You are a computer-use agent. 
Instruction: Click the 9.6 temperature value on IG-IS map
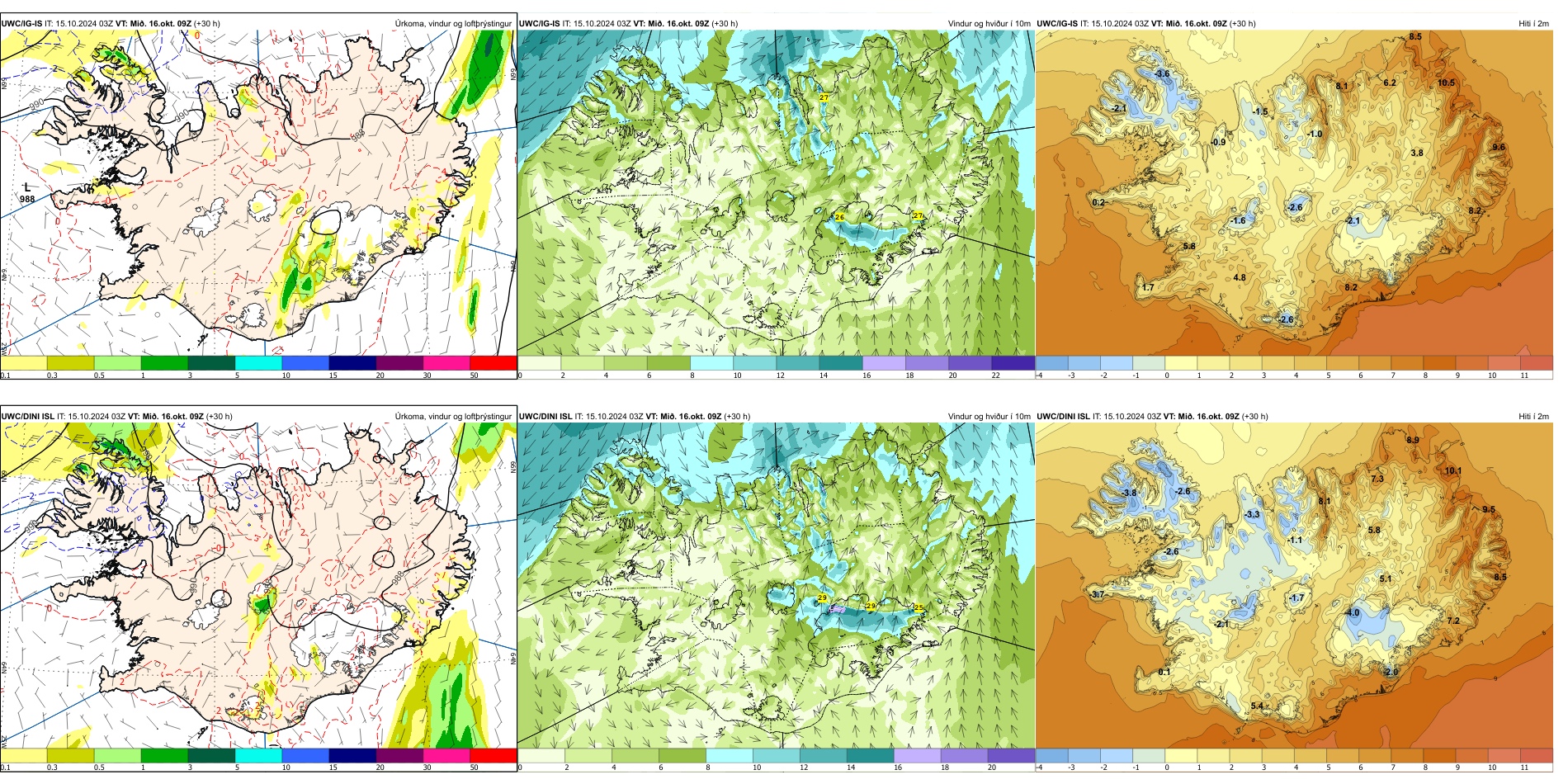1499,147
